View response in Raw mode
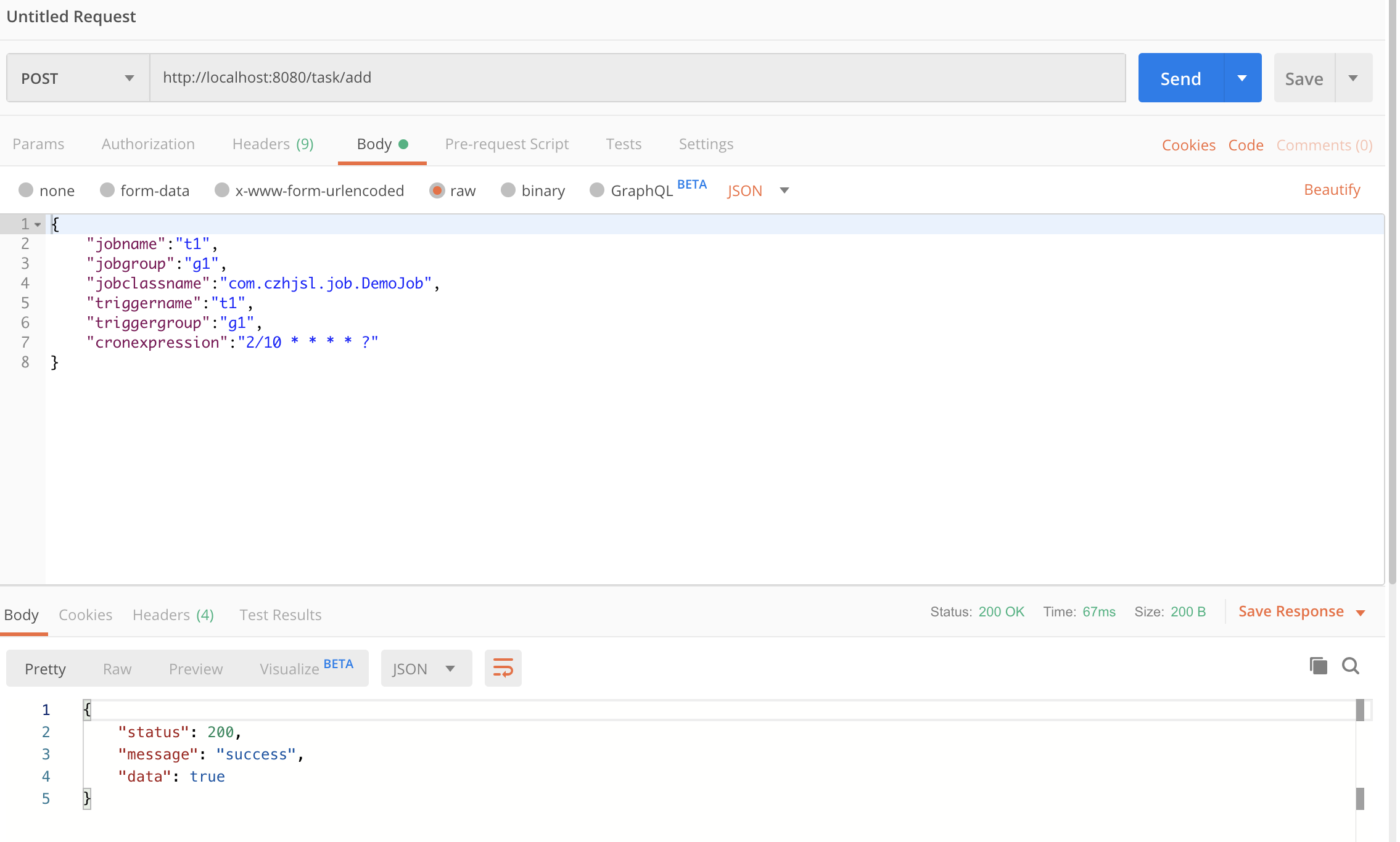Image resolution: width=1400 pixels, height=842 pixels. (x=117, y=668)
